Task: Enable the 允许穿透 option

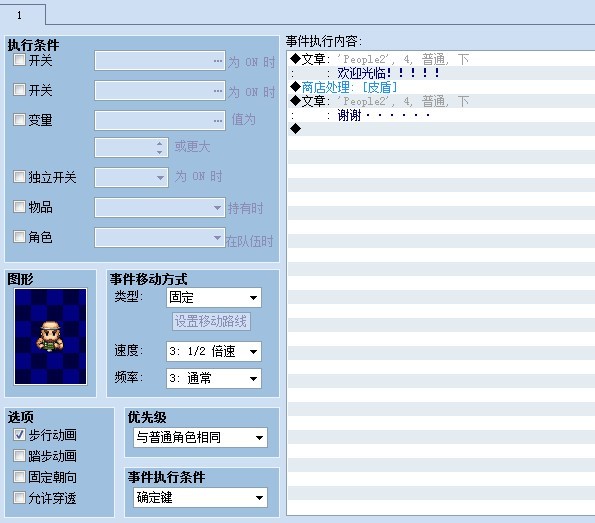Action: click(19, 497)
